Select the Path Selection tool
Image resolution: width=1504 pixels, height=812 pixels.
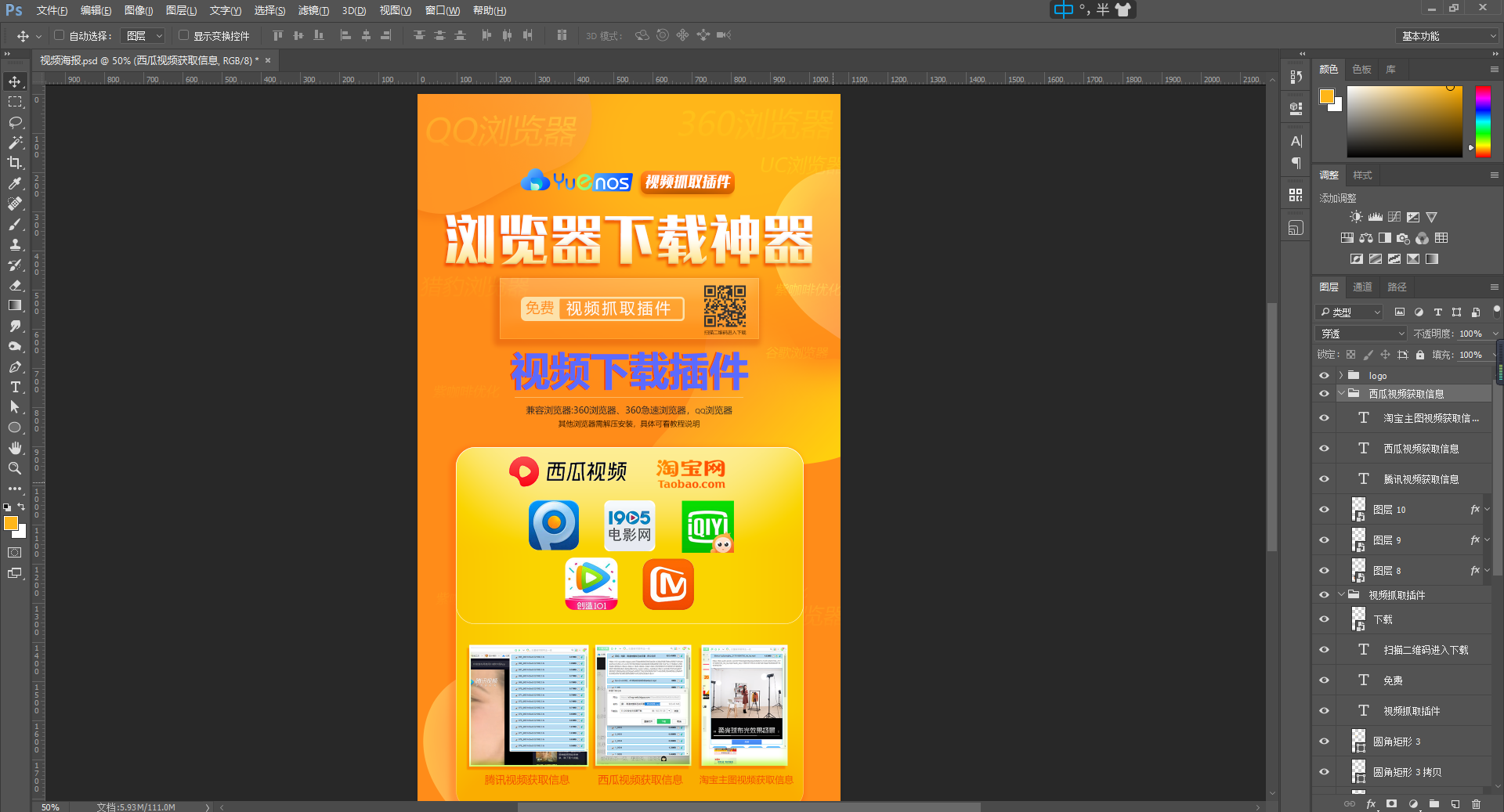pyautogui.click(x=15, y=407)
